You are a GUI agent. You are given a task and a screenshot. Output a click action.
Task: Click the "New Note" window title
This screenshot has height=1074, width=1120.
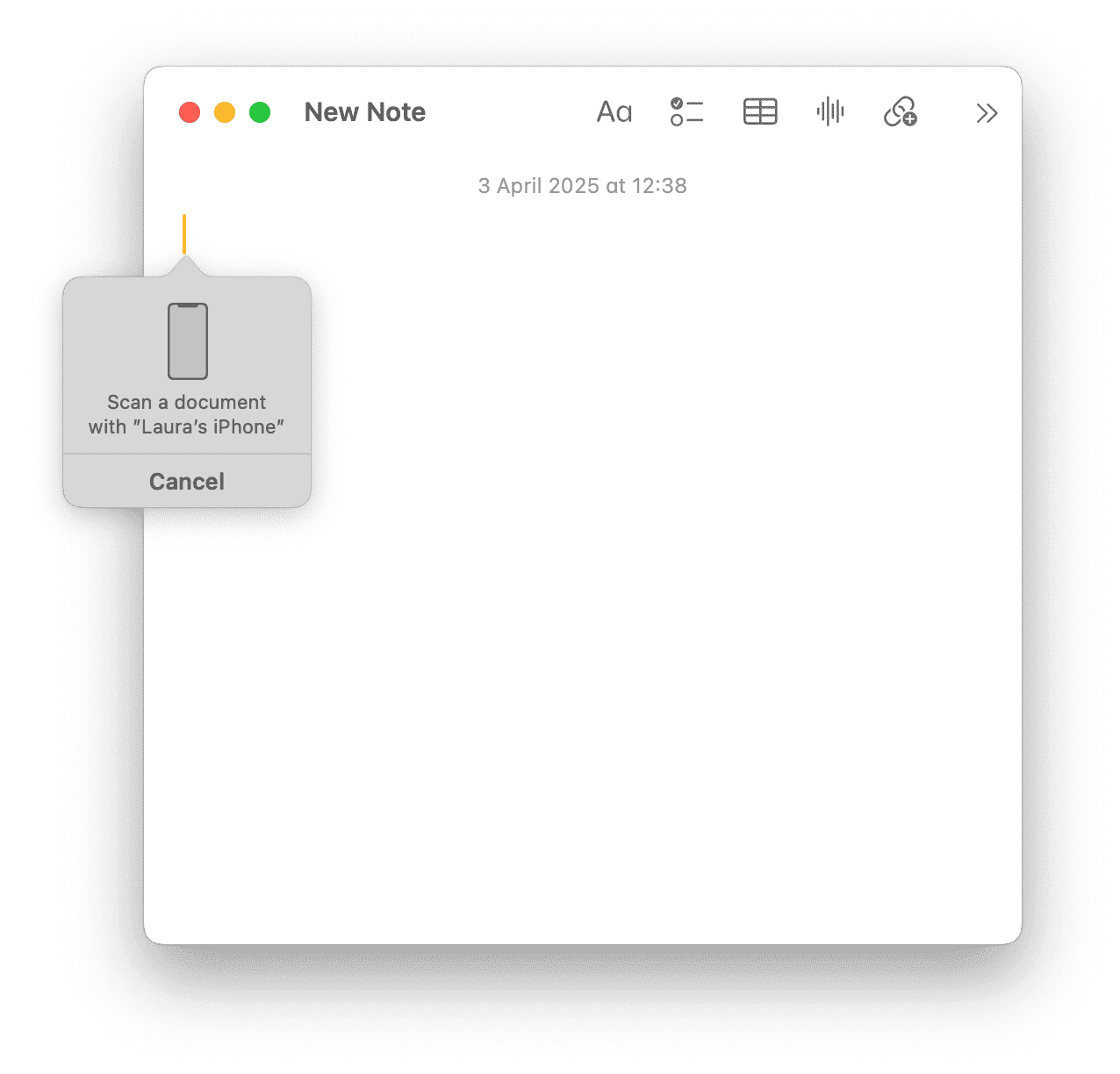click(364, 112)
